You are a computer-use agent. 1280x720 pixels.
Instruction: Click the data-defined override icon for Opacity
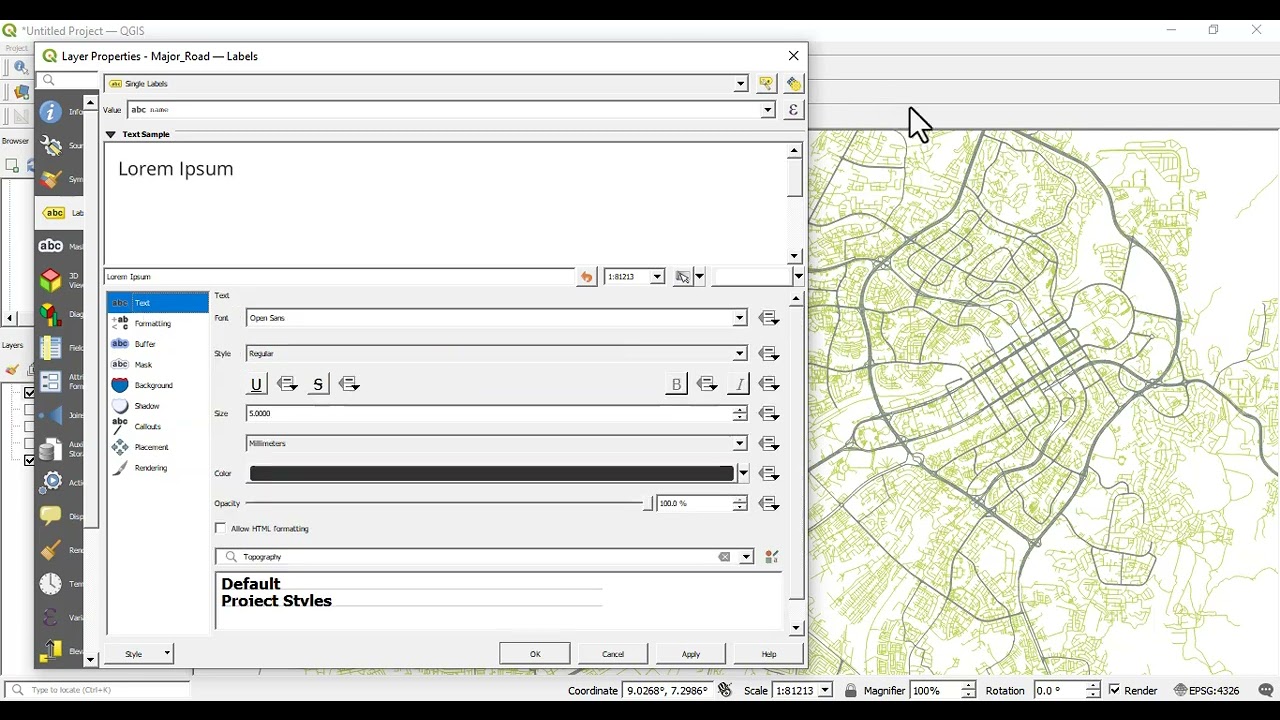coord(769,504)
